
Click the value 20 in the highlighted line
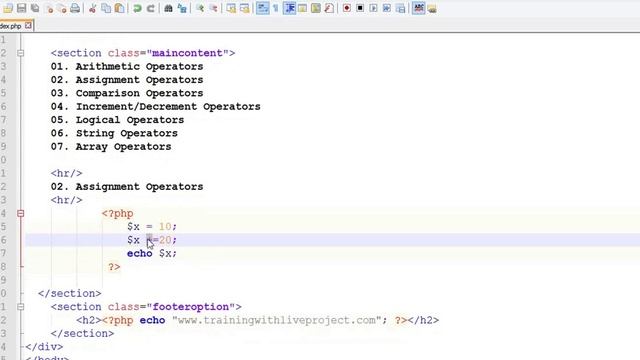pos(165,240)
